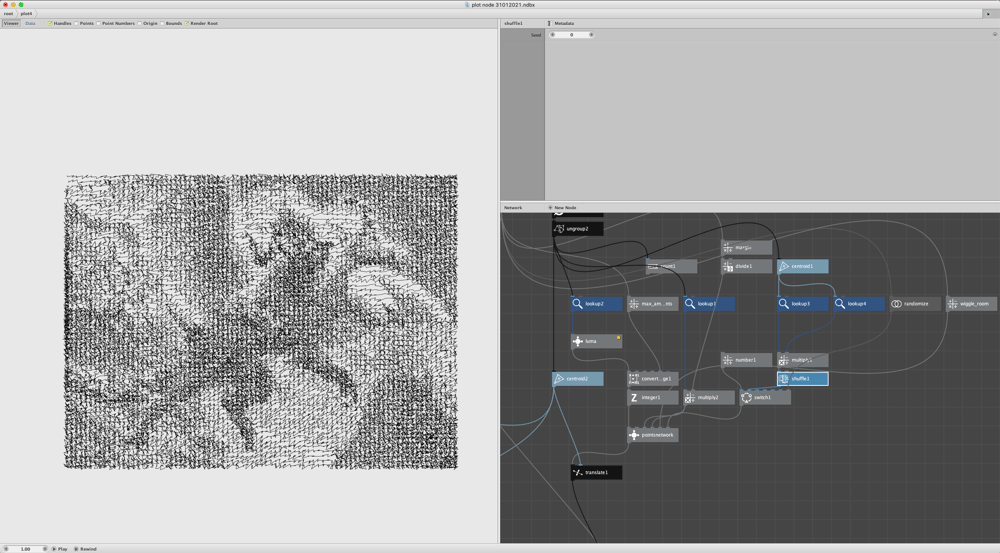Click the Metadata icon button
The image size is (1000, 553).
(x=549, y=24)
